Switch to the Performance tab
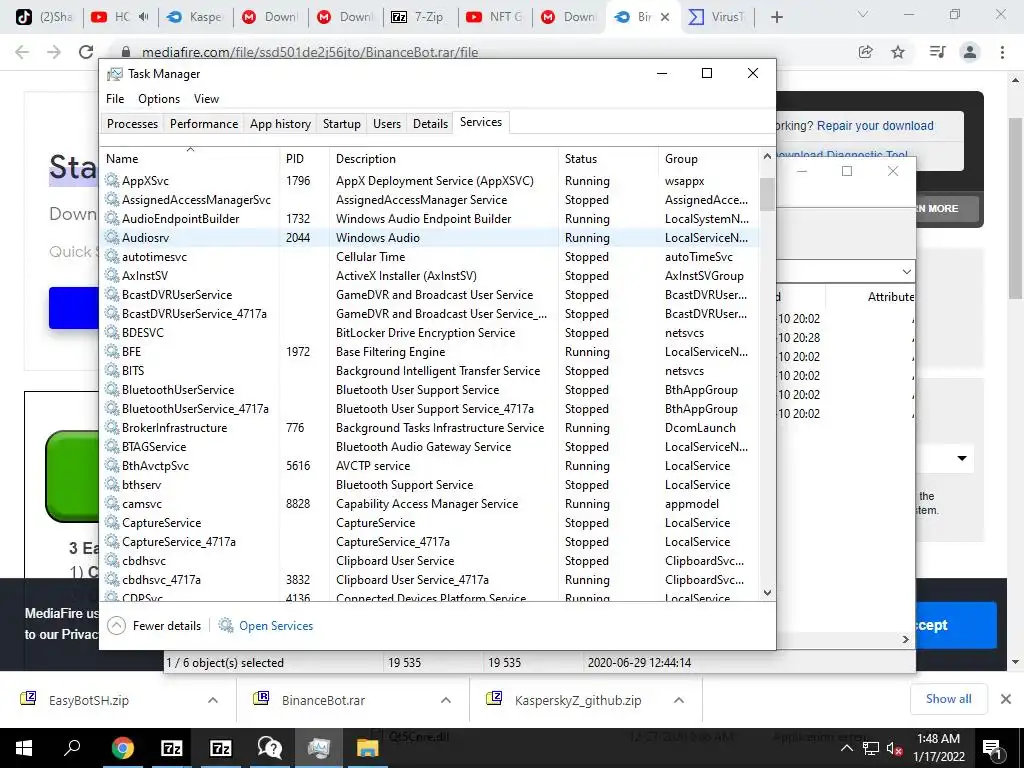1024x768 pixels. [204, 123]
